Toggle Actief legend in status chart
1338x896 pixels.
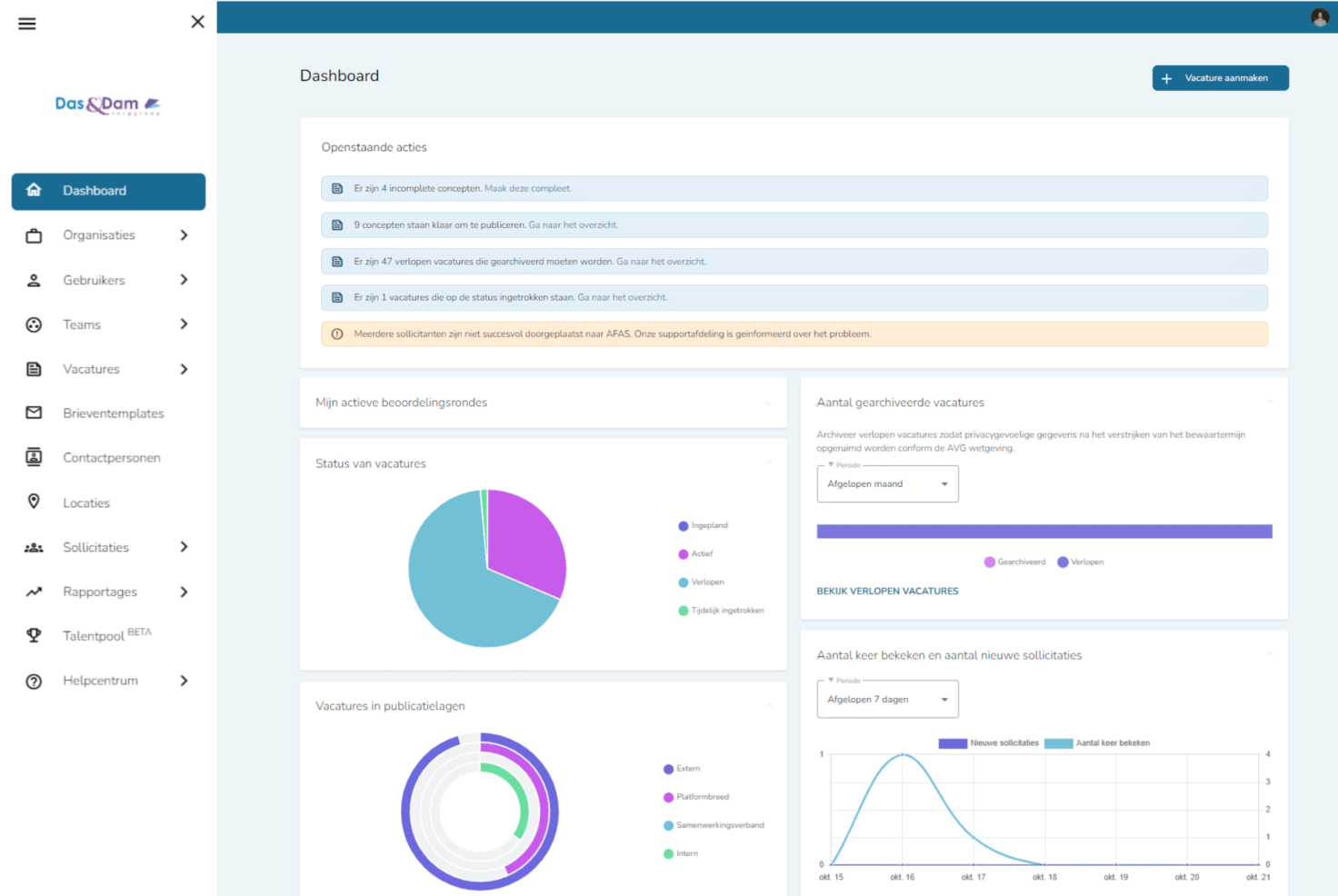[695, 554]
